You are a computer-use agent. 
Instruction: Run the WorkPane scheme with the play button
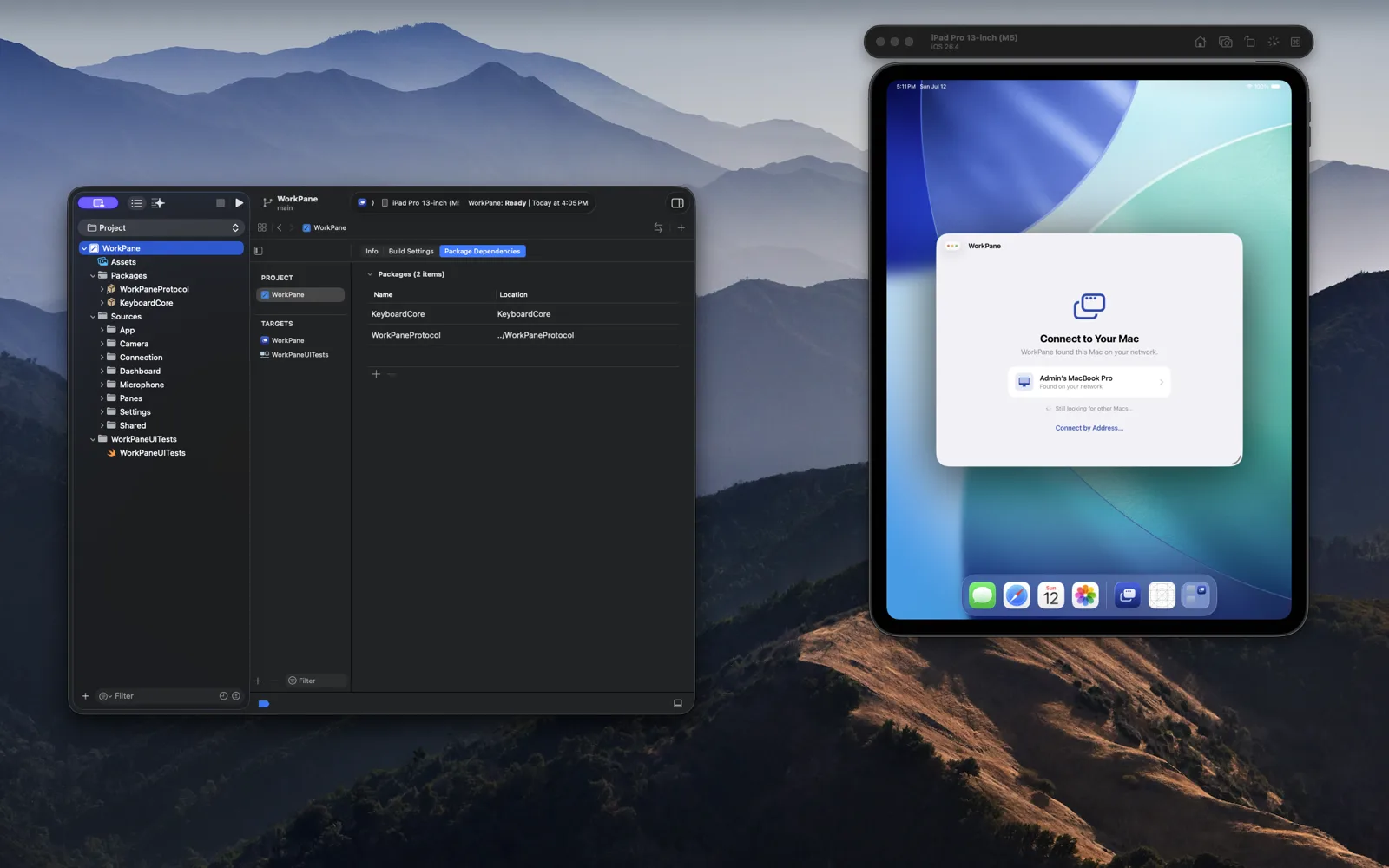pos(239,203)
